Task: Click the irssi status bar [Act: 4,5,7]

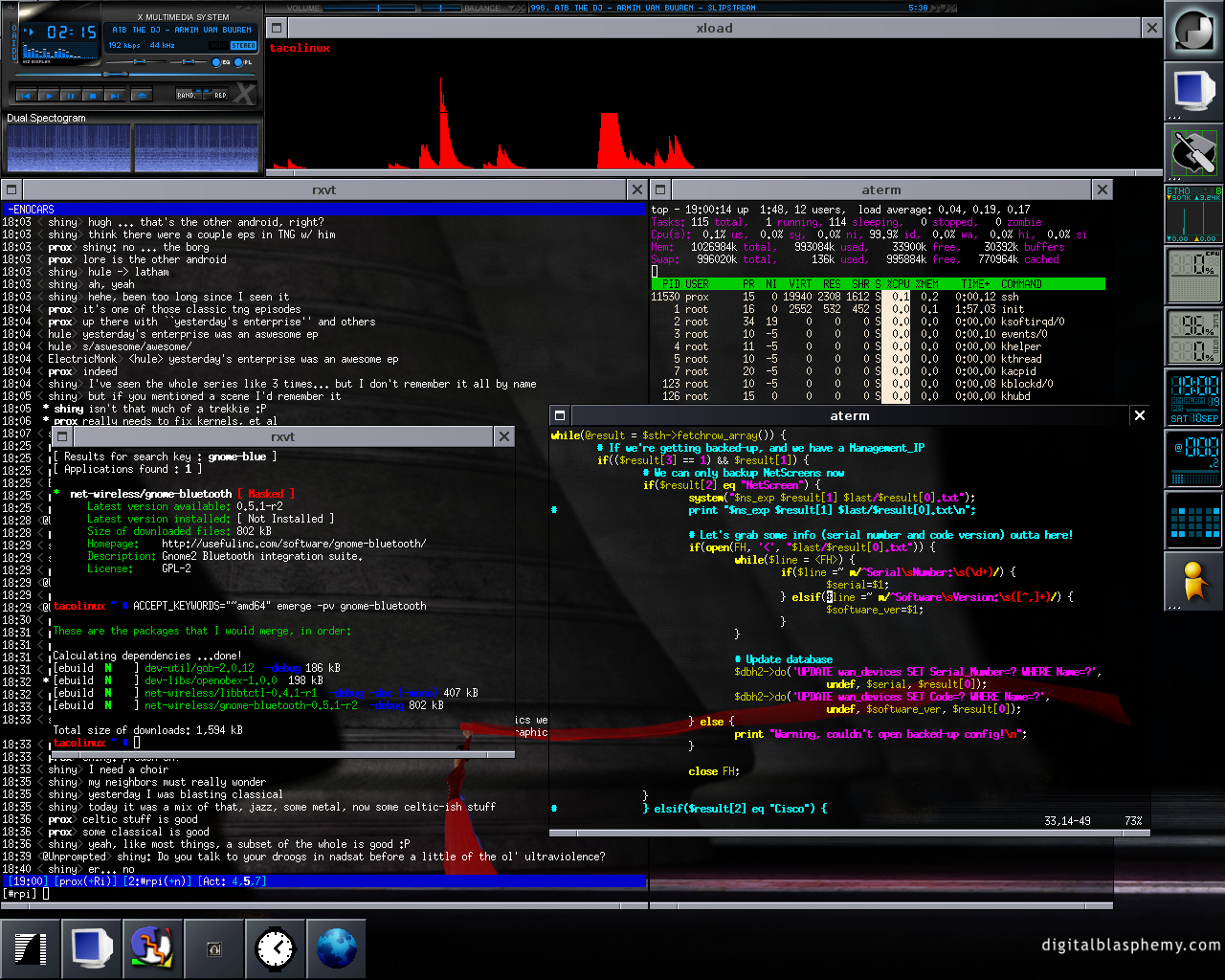Action: [324, 881]
